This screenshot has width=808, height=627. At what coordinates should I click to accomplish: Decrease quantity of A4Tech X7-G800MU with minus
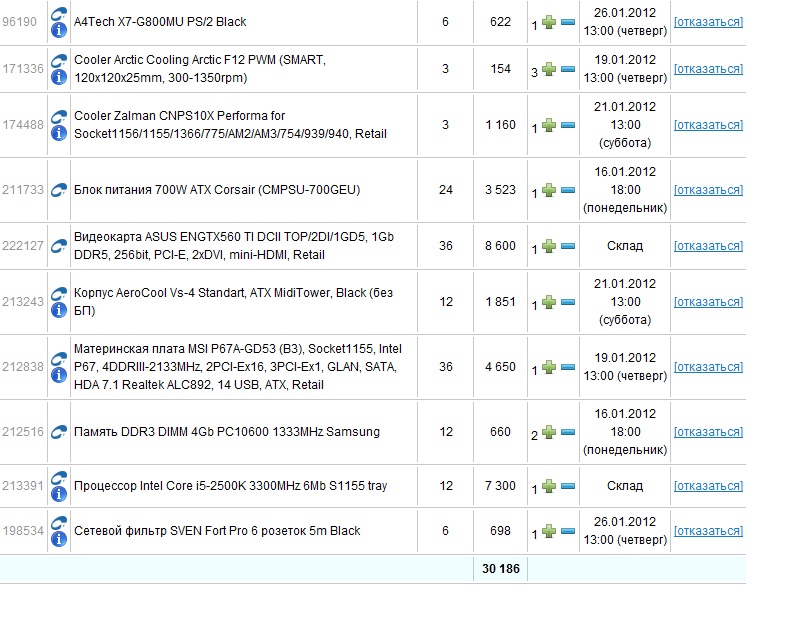(568, 22)
